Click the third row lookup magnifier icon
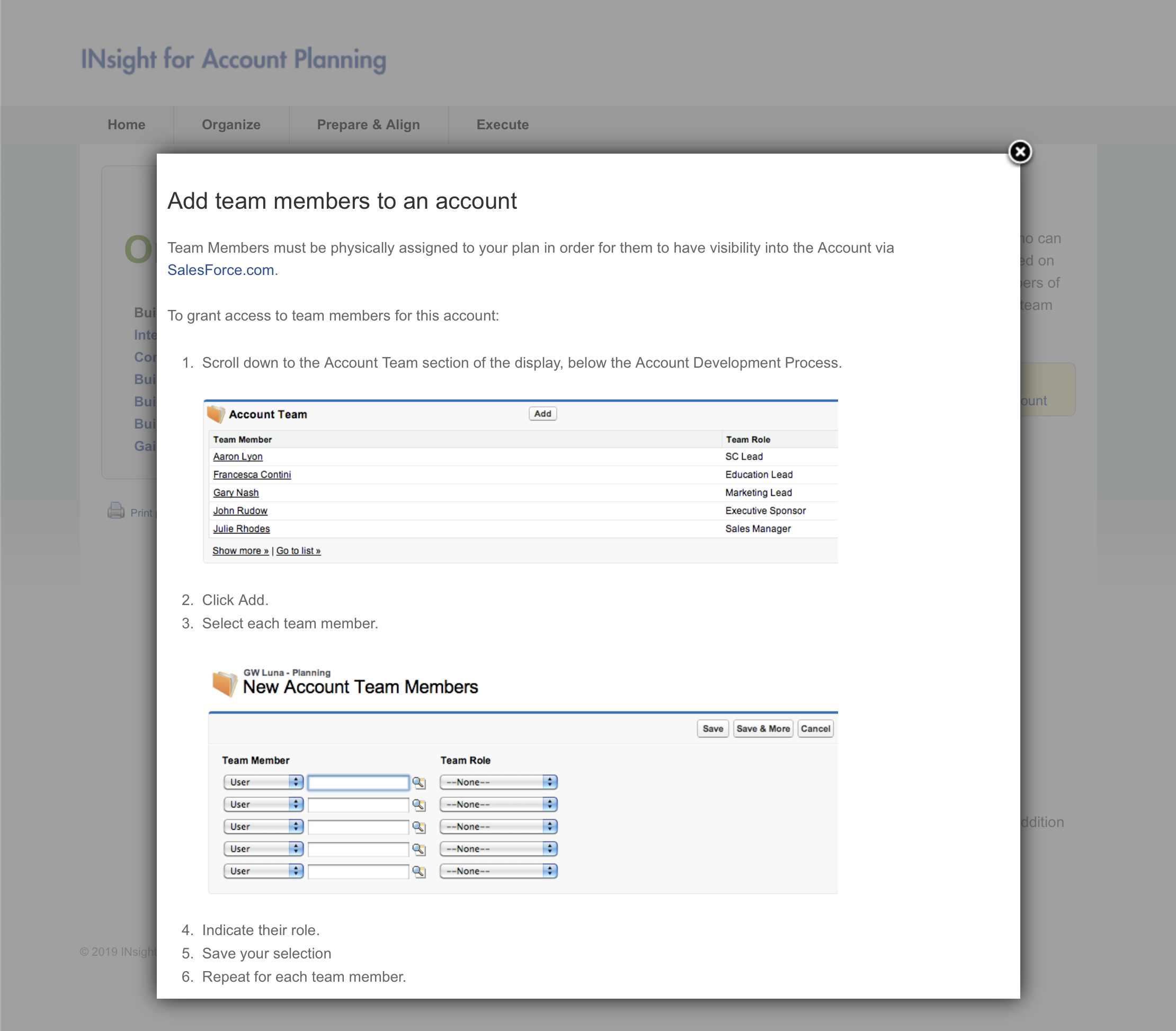This screenshot has width=1176, height=1031. click(419, 826)
